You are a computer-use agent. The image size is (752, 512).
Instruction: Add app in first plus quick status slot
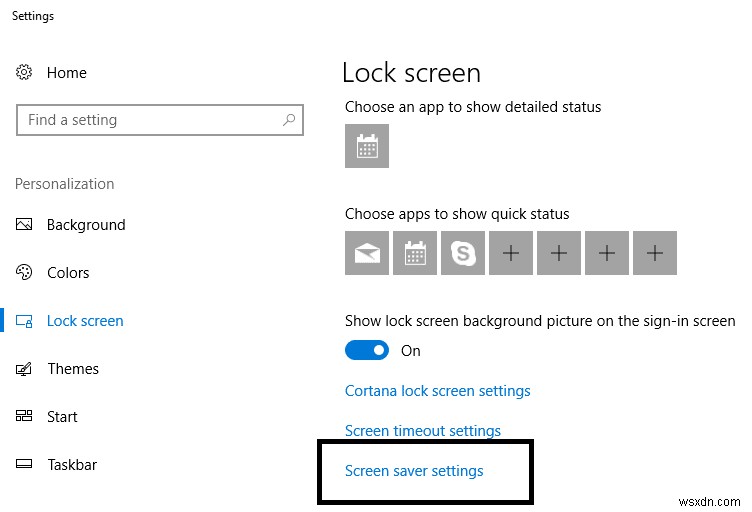pyautogui.click(x=511, y=253)
